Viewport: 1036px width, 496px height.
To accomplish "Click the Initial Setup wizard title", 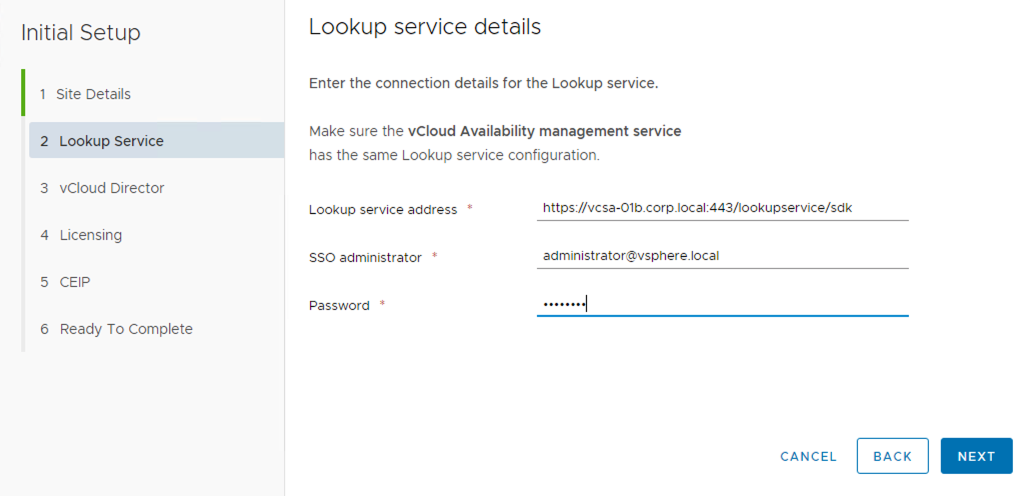I will pyautogui.click(x=81, y=33).
